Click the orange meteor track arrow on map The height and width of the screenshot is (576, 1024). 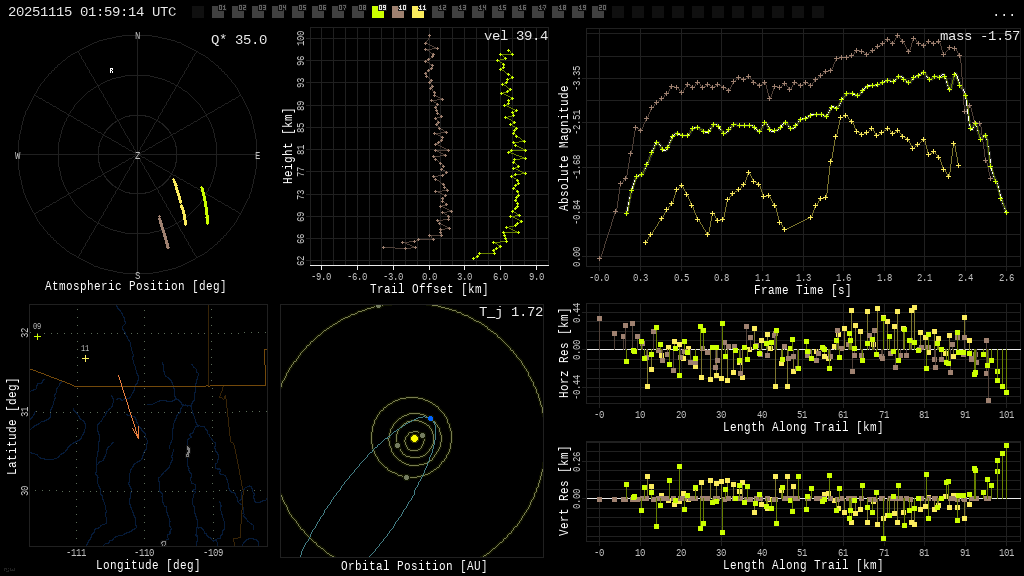[128, 406]
